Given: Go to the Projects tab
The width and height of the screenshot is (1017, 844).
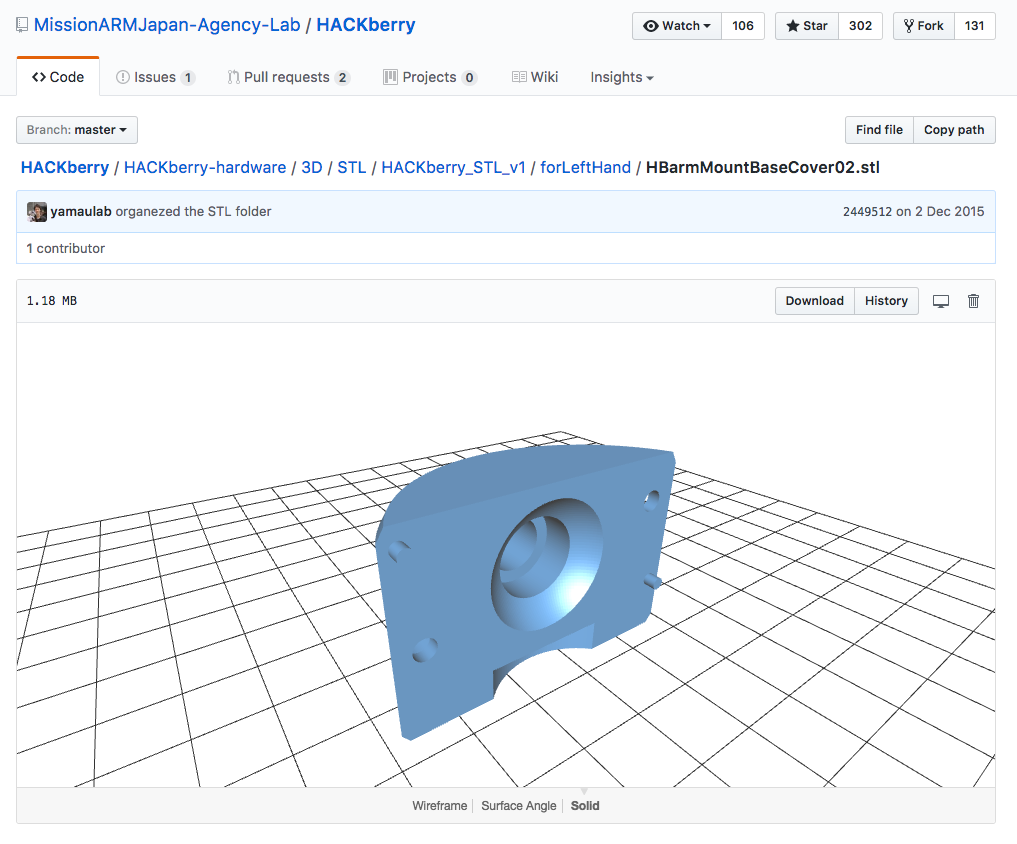Looking at the screenshot, I should [x=430, y=77].
